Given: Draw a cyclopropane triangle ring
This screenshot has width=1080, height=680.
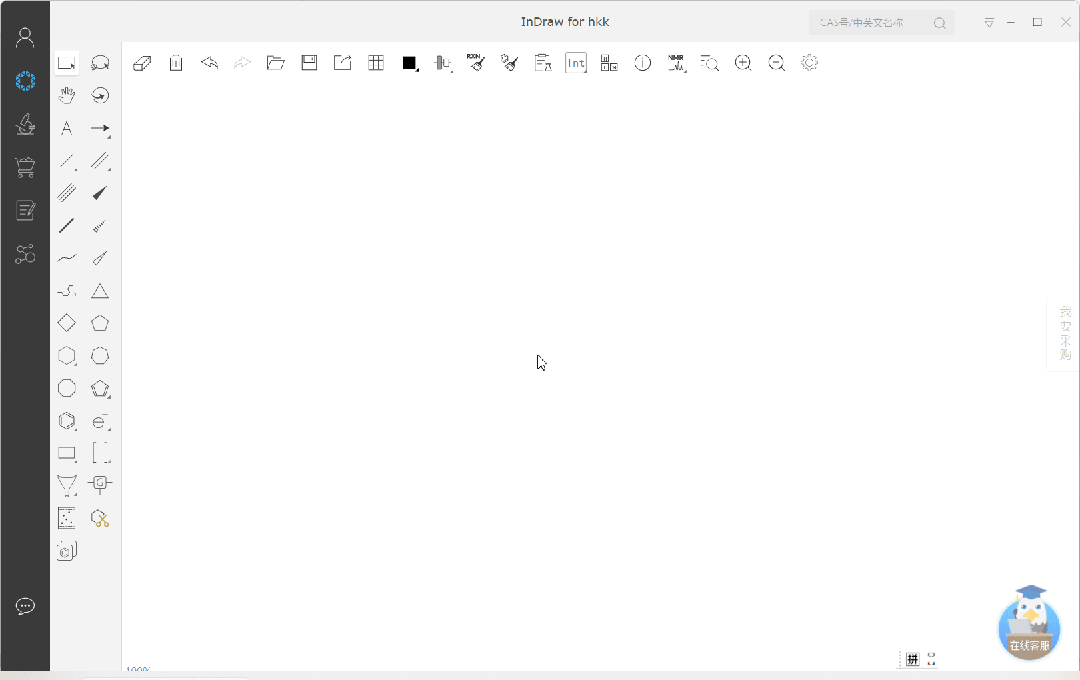Looking at the screenshot, I should click(x=100, y=291).
